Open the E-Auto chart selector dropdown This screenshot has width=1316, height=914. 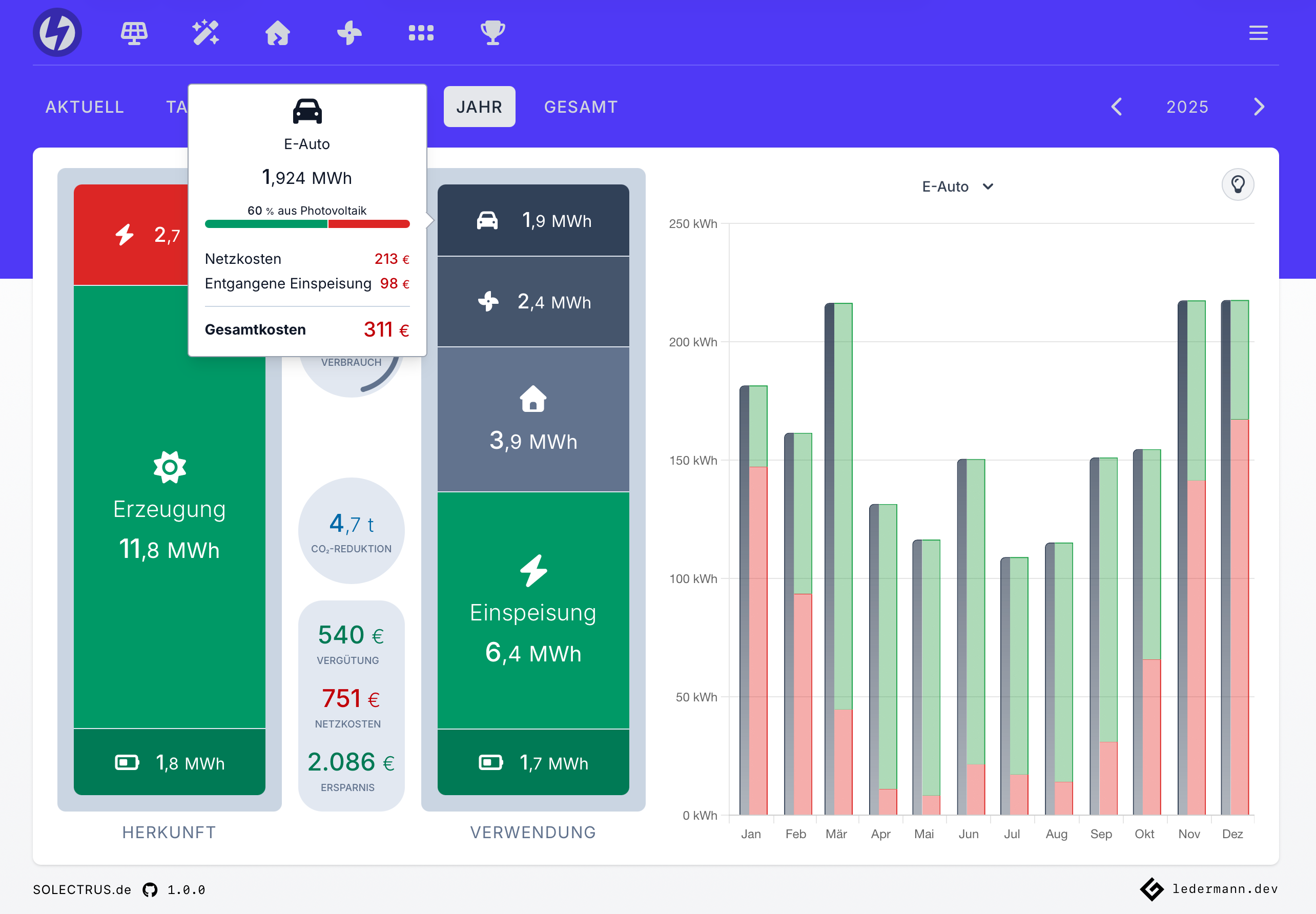click(957, 186)
